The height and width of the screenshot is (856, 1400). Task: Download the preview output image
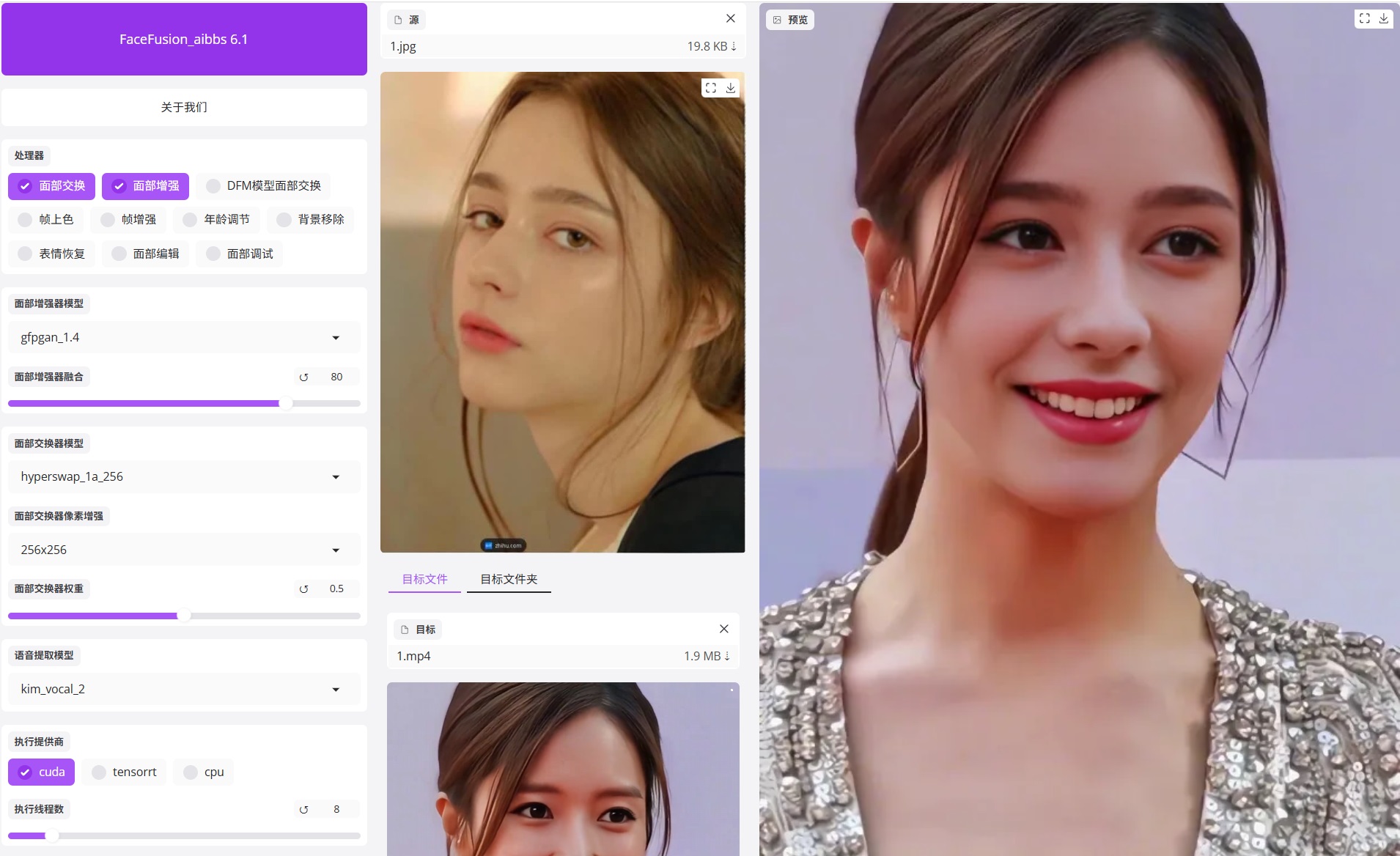[x=1384, y=18]
